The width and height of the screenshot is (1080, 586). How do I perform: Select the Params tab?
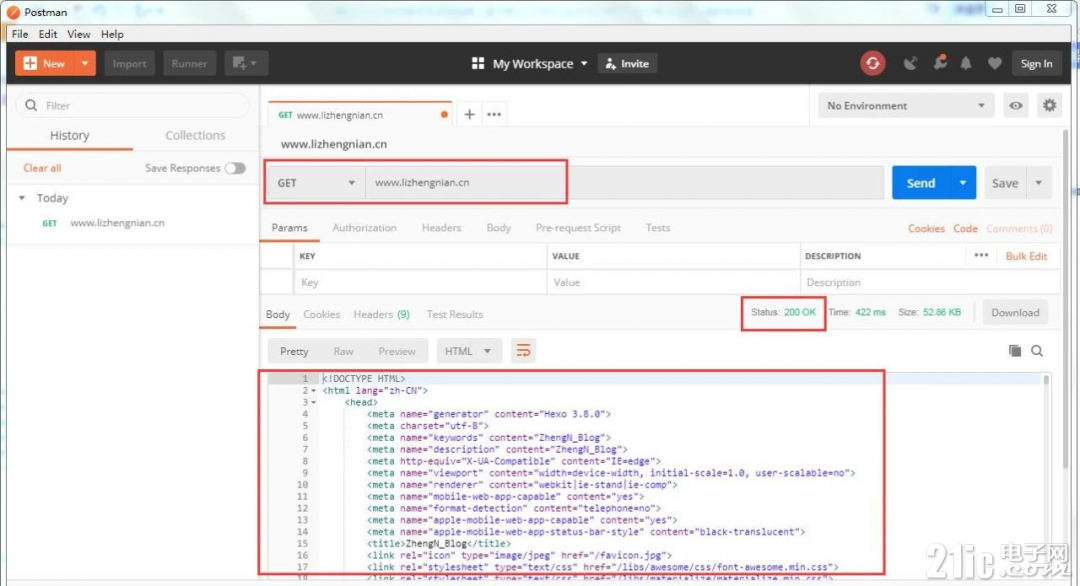(289, 228)
